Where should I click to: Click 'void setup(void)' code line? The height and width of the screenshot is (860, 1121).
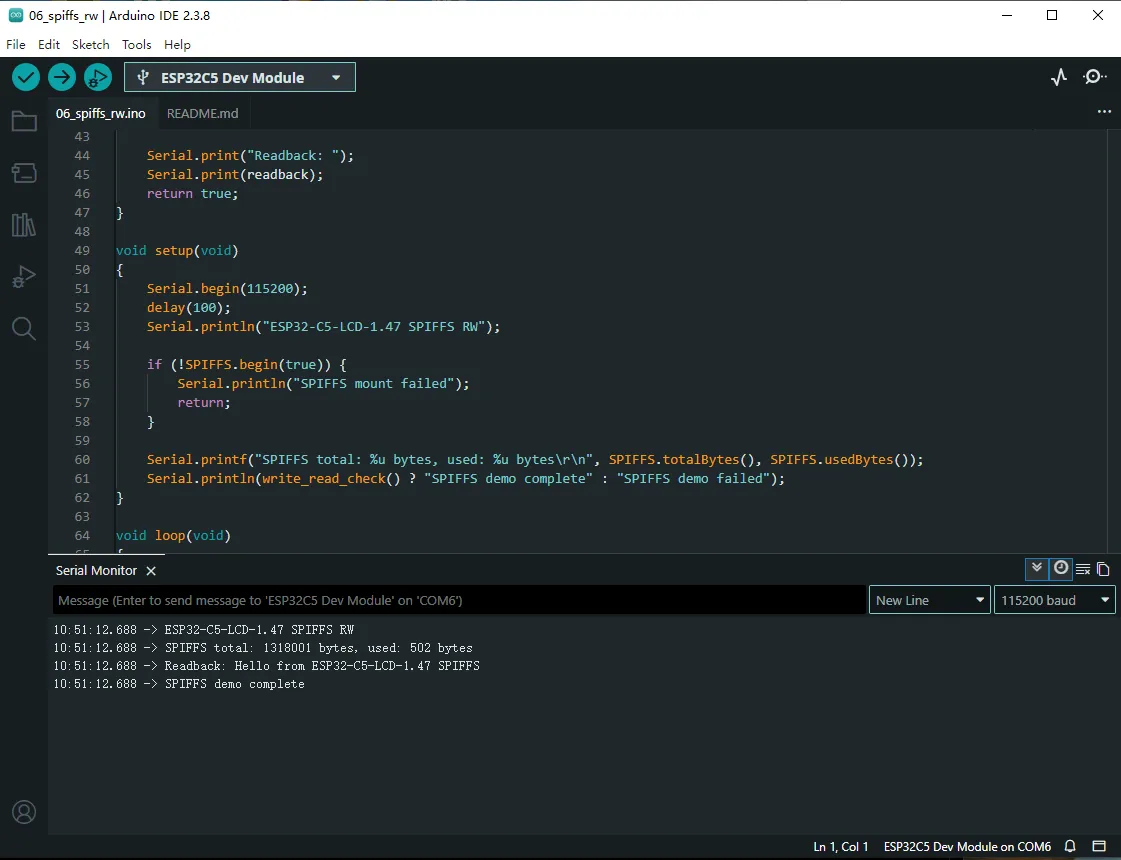pos(177,251)
